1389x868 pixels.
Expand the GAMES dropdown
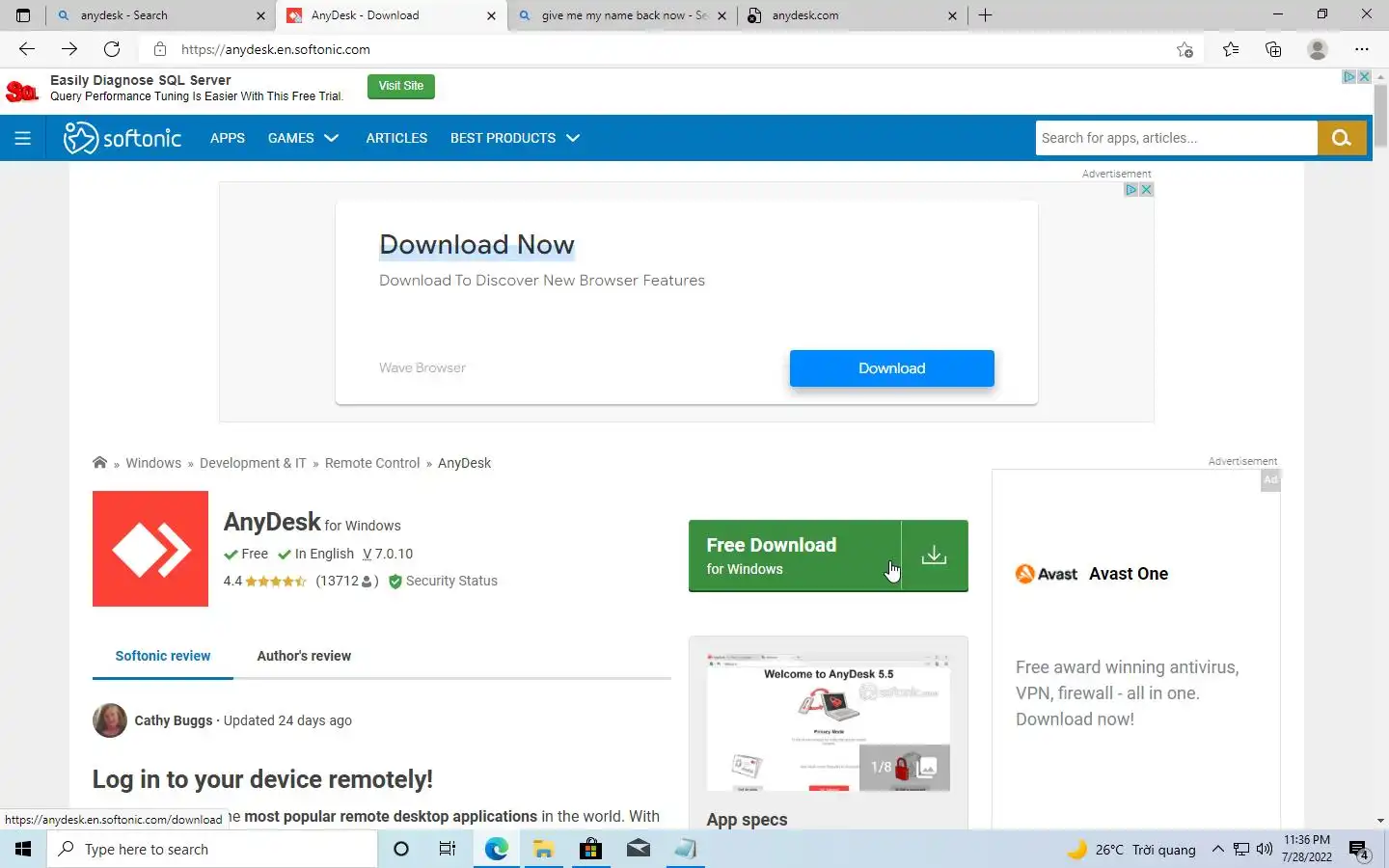303,138
